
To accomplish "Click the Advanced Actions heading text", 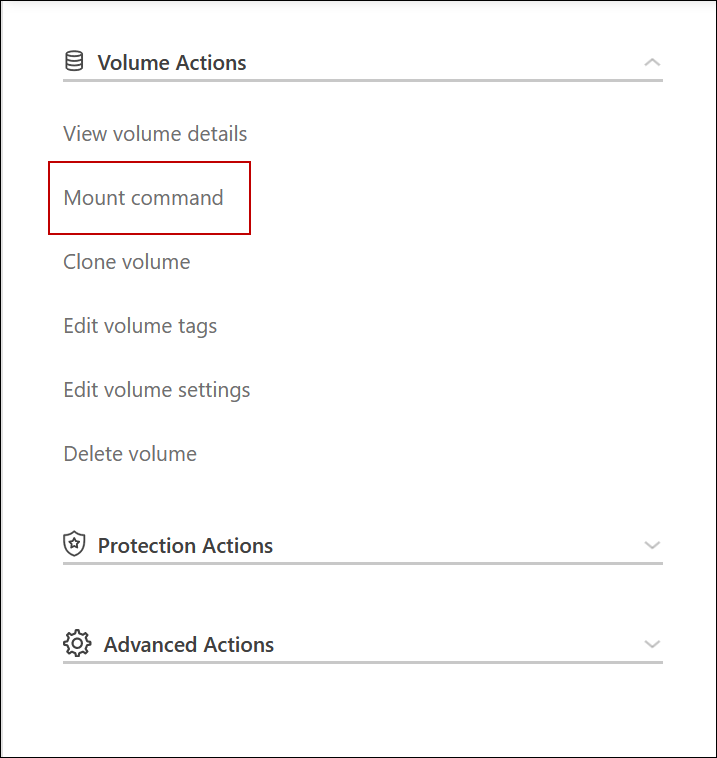I will coord(189,644).
